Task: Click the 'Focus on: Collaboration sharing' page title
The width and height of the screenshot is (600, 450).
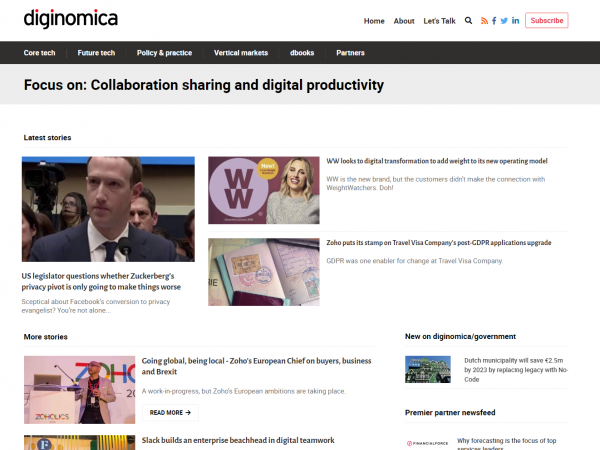Action: (204, 85)
